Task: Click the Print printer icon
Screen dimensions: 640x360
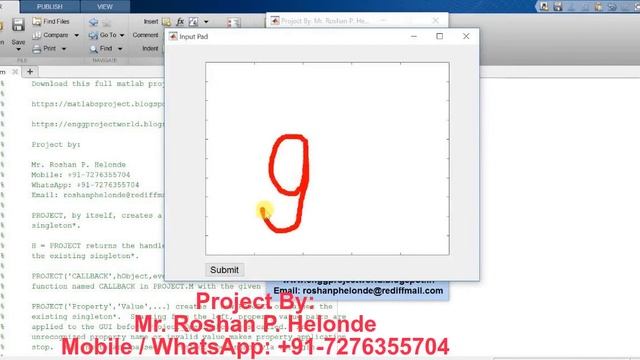Action: pyautogui.click(x=37, y=49)
